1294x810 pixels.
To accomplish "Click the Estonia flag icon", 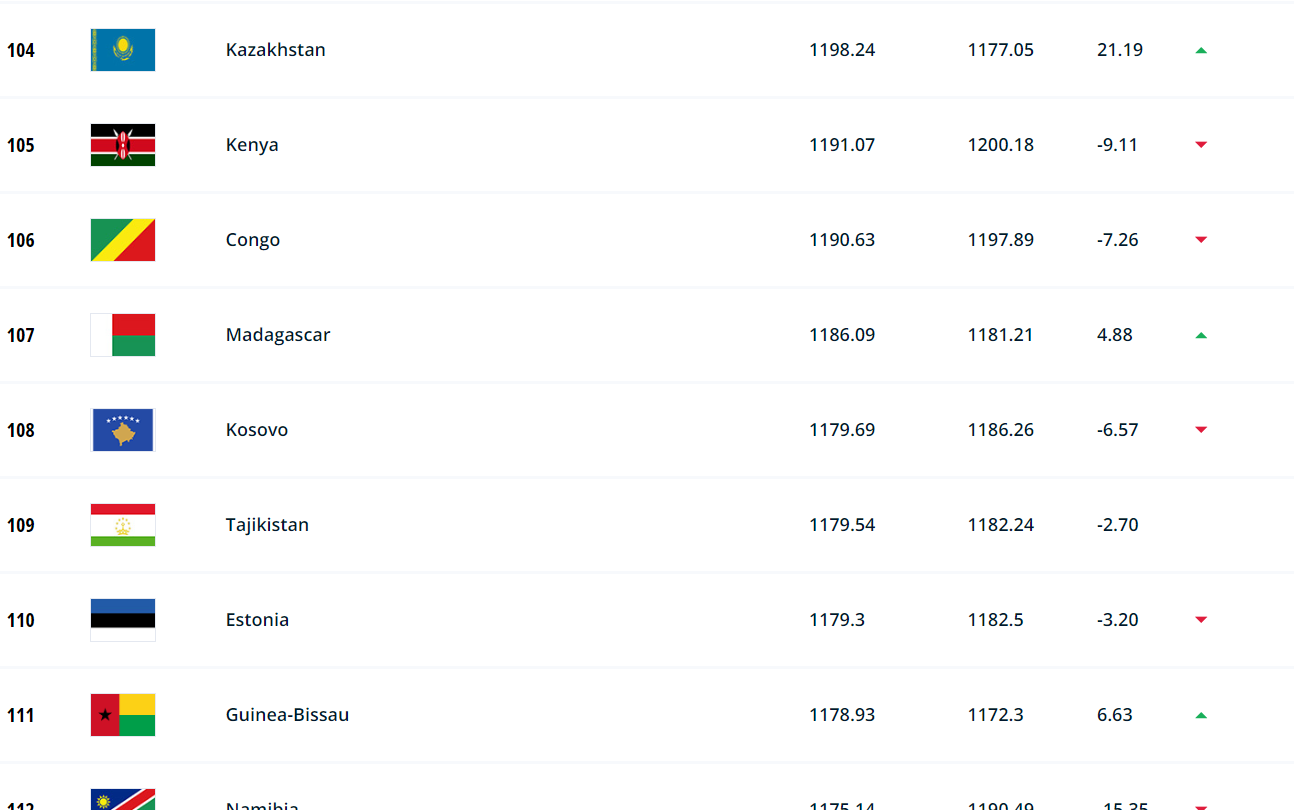I will (123, 620).
